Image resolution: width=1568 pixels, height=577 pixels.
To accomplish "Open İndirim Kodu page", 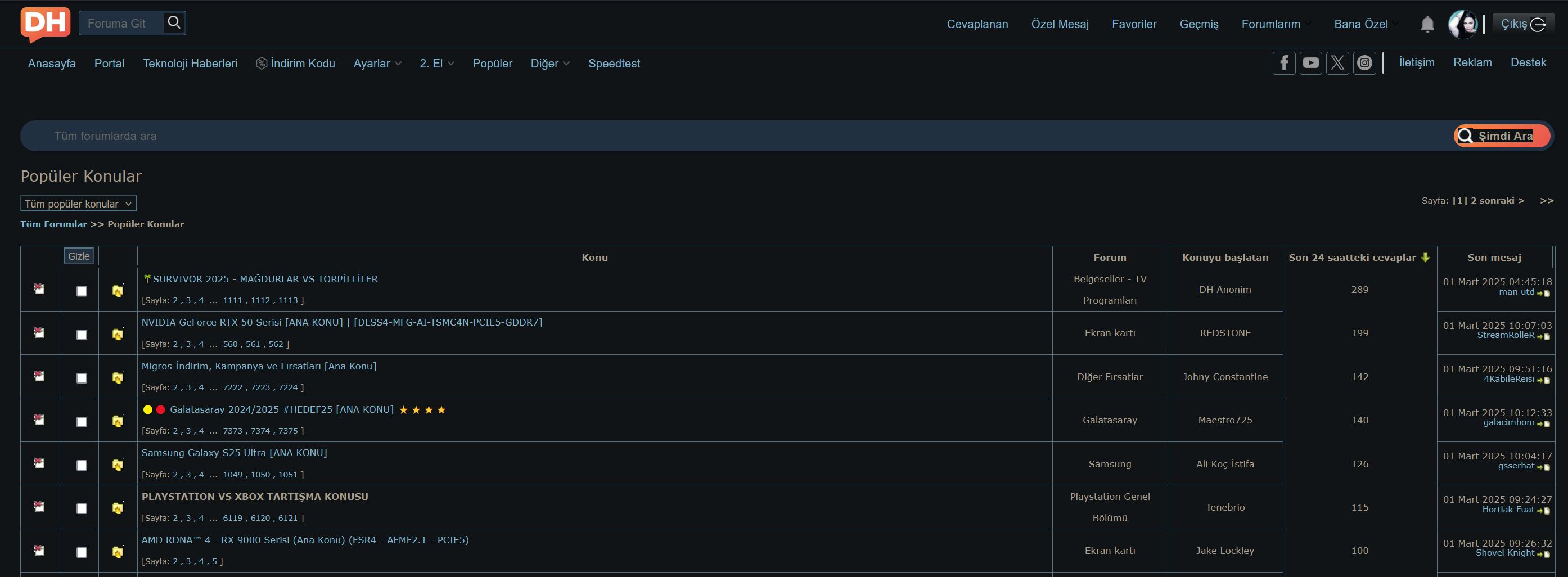I will 295,64.
